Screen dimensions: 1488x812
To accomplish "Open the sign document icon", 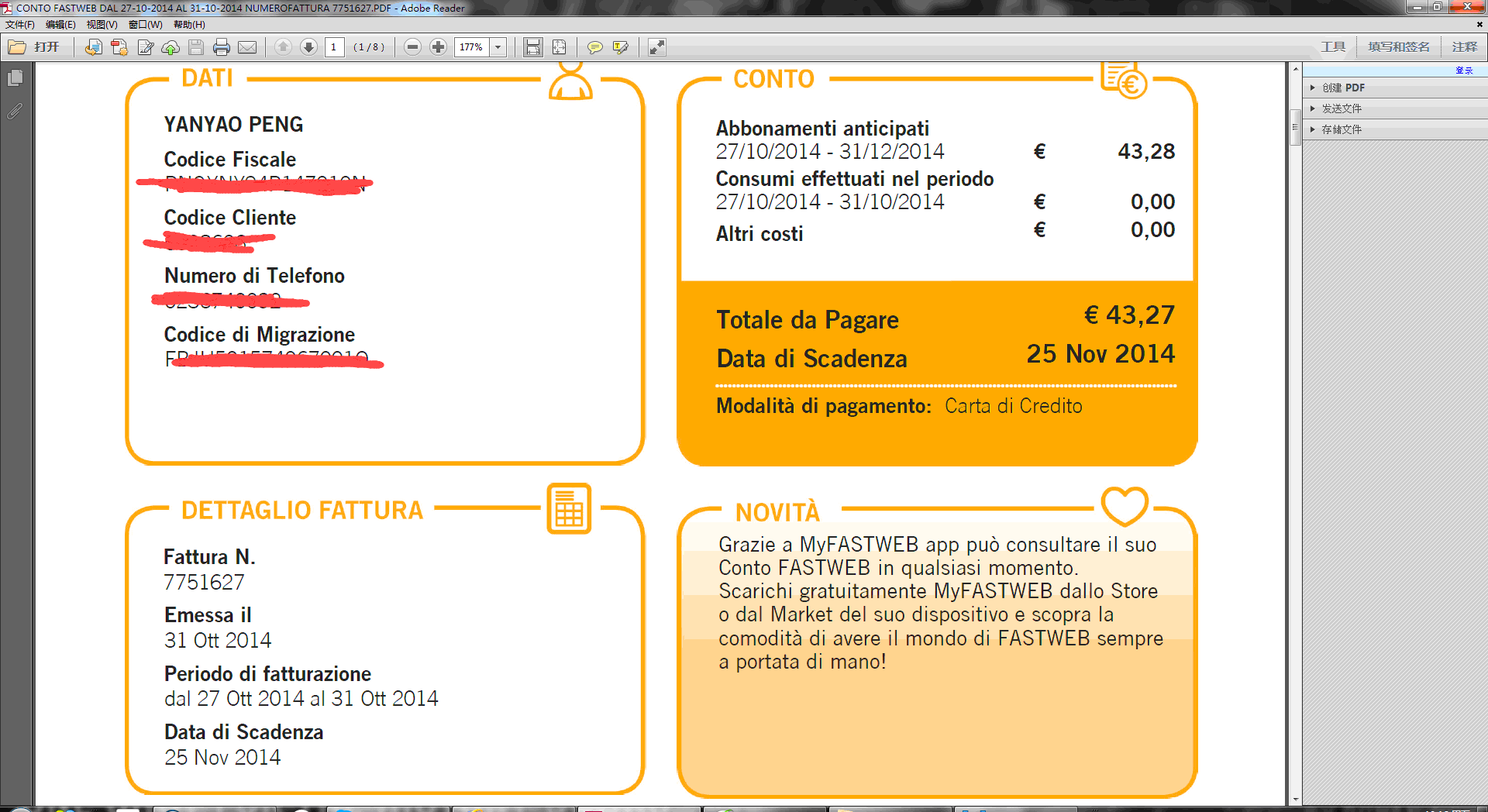I will pyautogui.click(x=145, y=47).
